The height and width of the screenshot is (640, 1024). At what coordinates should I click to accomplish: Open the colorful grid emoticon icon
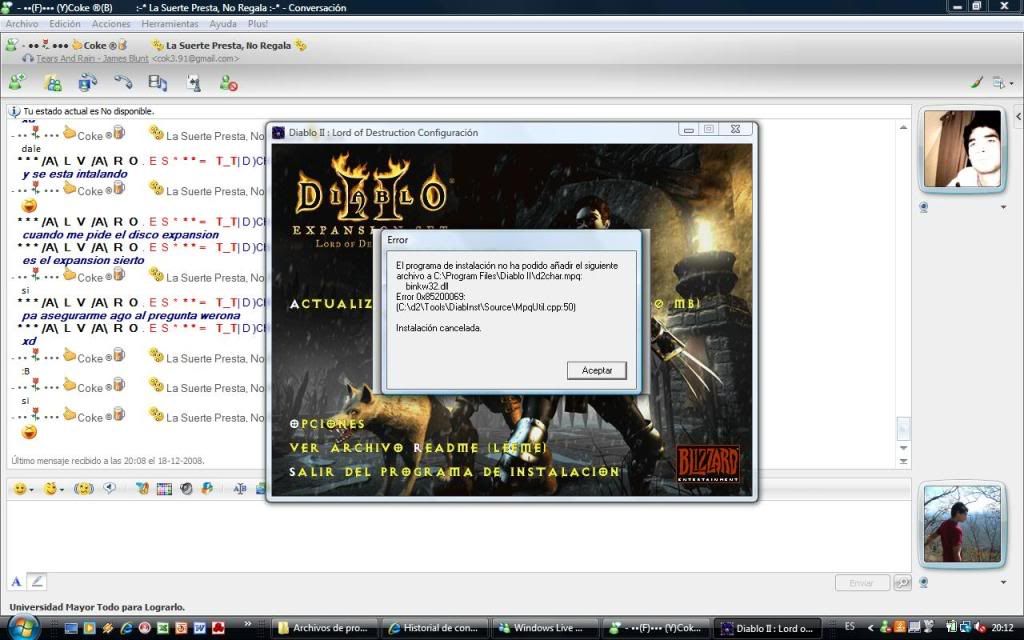(x=164, y=488)
